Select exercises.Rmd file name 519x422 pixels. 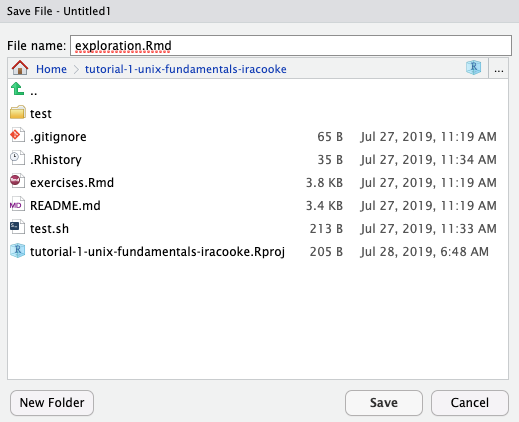pyautogui.click(x=72, y=183)
